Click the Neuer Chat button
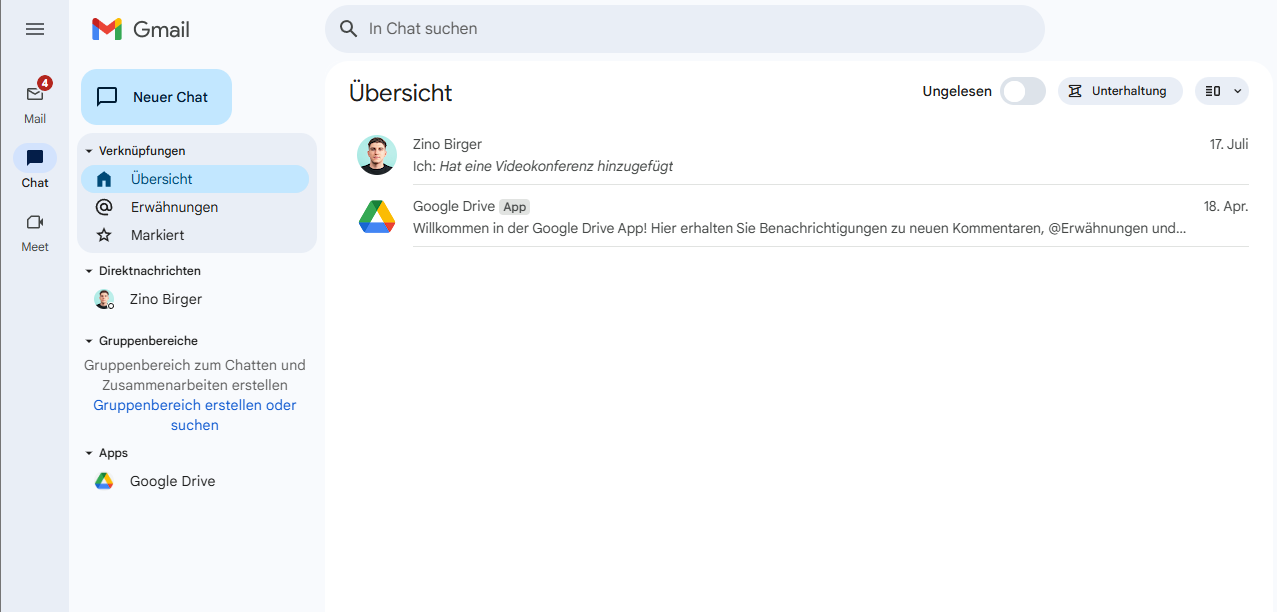This screenshot has height=612, width=1277. 156,97
